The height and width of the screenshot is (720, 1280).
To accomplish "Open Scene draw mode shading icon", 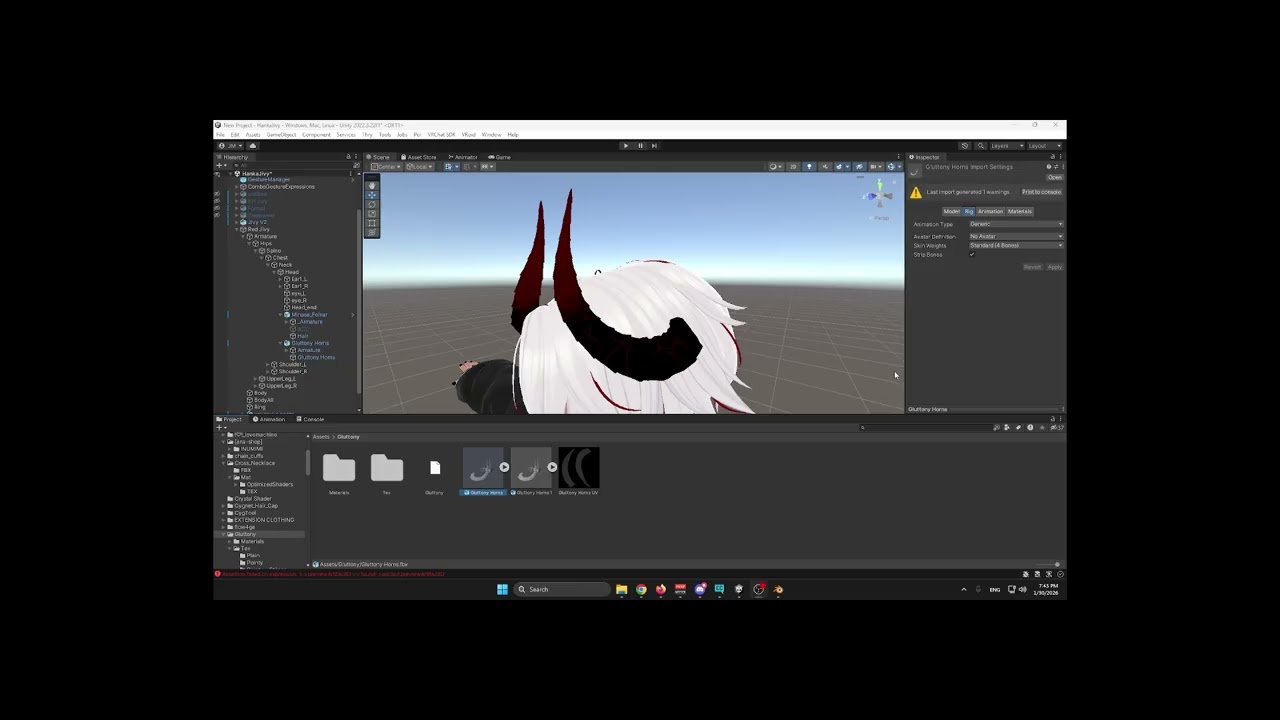I will click(x=776, y=167).
